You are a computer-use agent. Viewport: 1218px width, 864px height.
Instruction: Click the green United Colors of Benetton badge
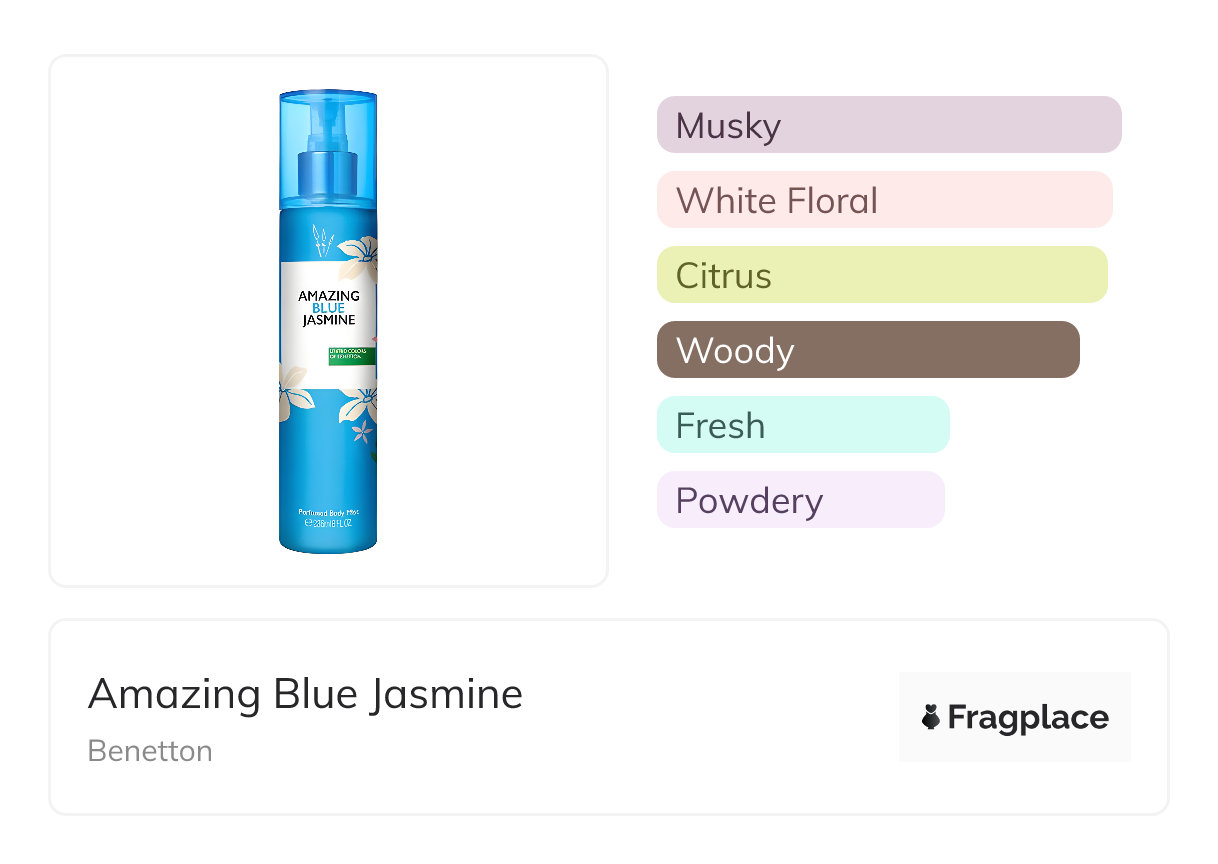pos(351,356)
